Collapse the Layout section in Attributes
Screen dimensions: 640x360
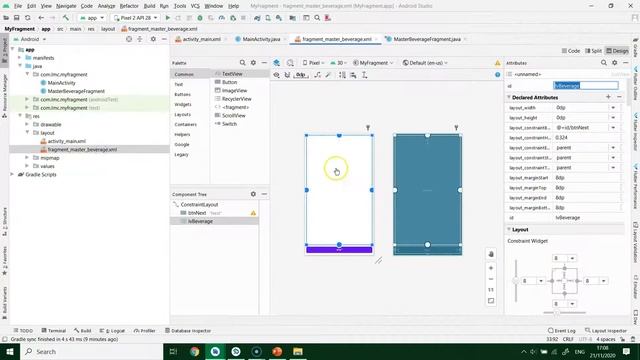pyautogui.click(x=509, y=230)
